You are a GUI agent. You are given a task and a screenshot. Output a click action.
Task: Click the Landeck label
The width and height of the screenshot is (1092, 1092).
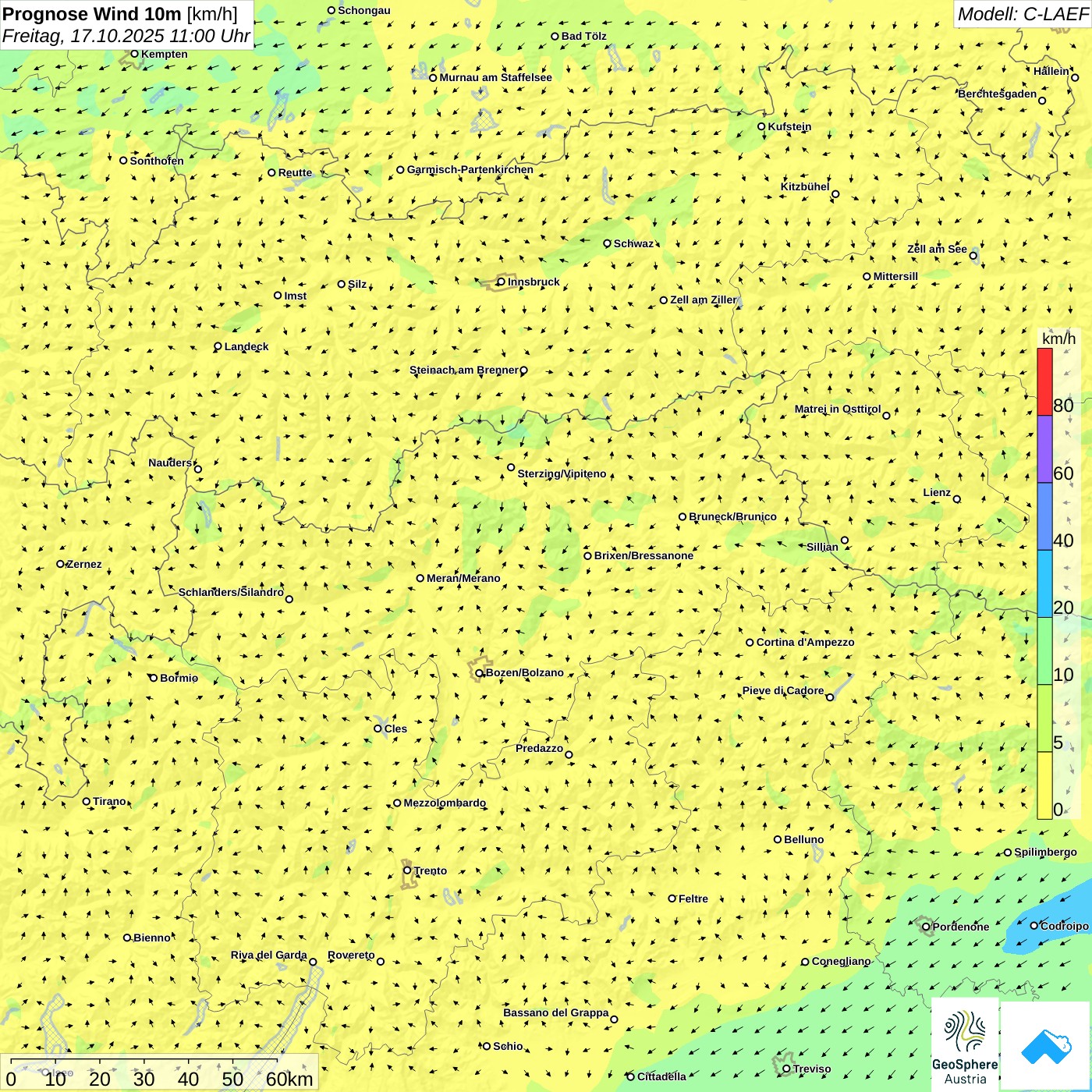pos(246,346)
